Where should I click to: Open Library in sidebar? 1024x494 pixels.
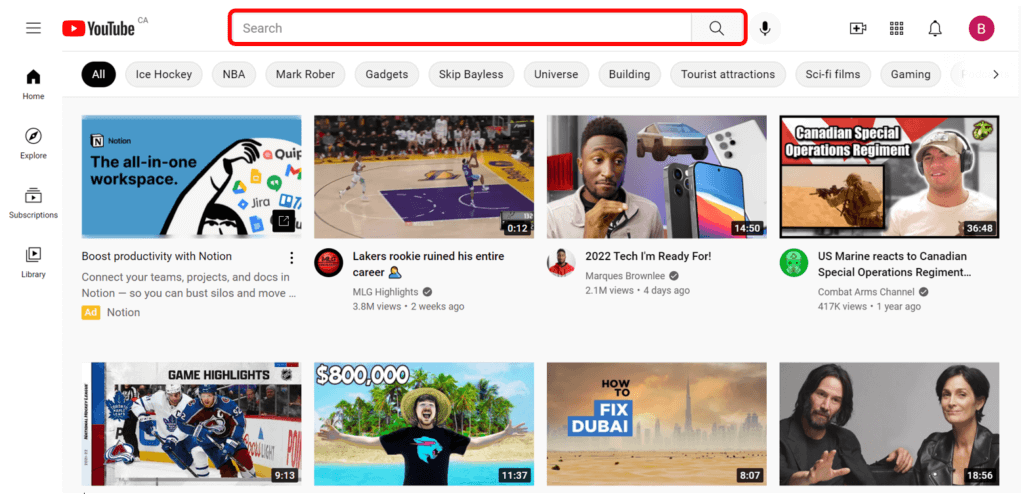[x=33, y=263]
